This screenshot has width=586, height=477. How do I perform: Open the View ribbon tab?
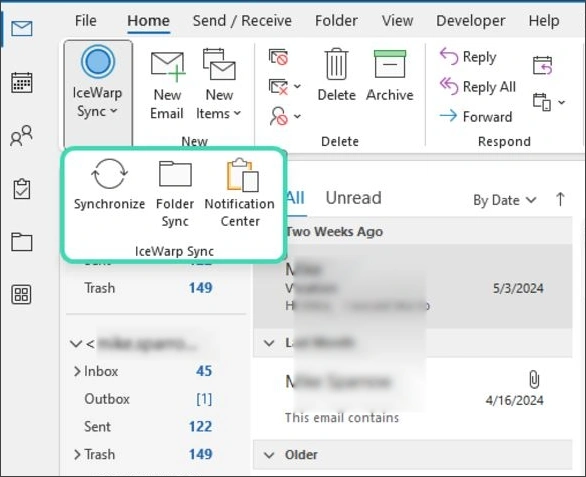click(x=397, y=21)
